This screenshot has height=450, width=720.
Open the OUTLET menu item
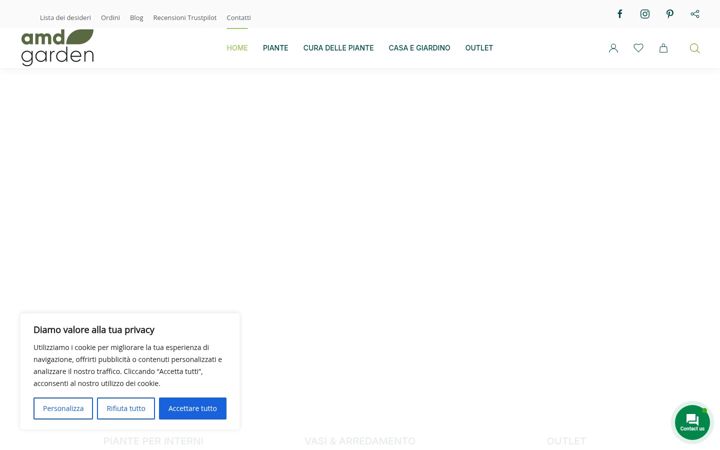click(479, 48)
